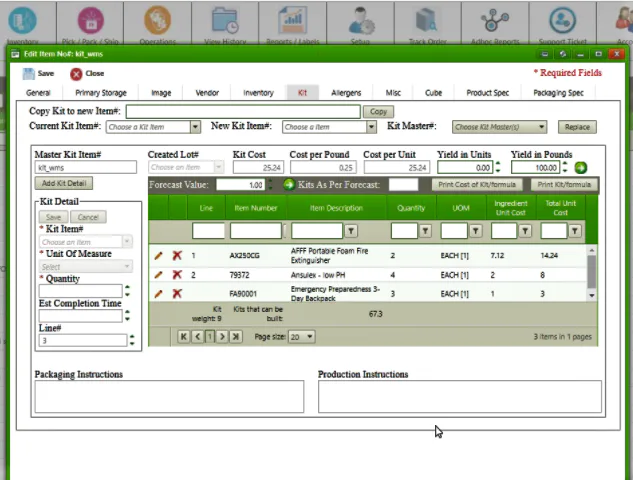Click green arrow before Kits As Per Forecast
633x480 pixels.
pos(289,185)
